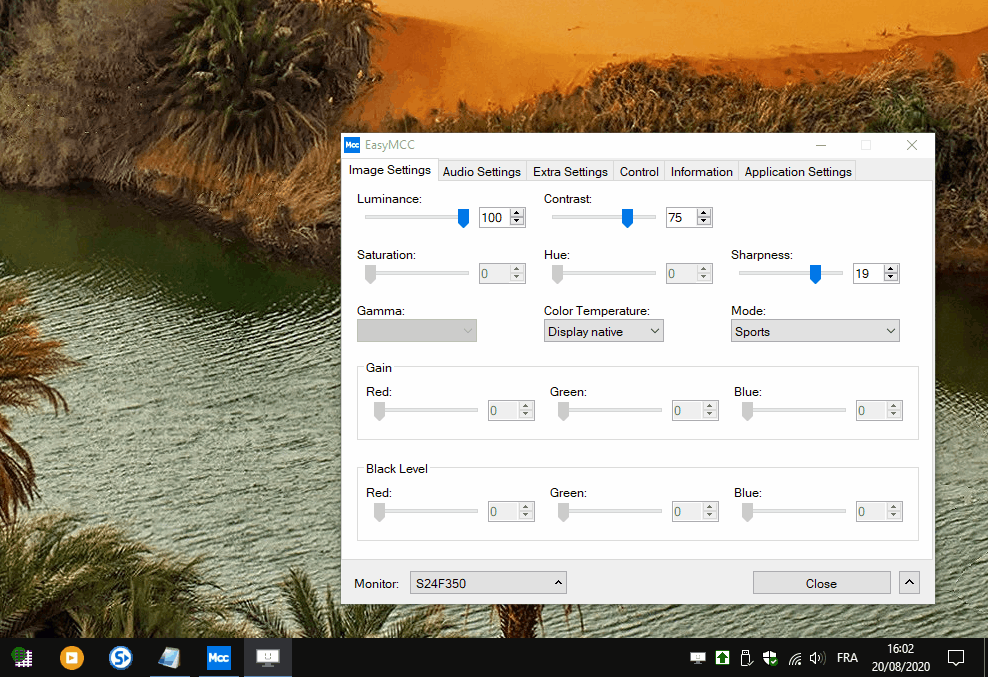The height and width of the screenshot is (677, 988).
Task: Click the Gain Green slider
Action: (x=609, y=410)
